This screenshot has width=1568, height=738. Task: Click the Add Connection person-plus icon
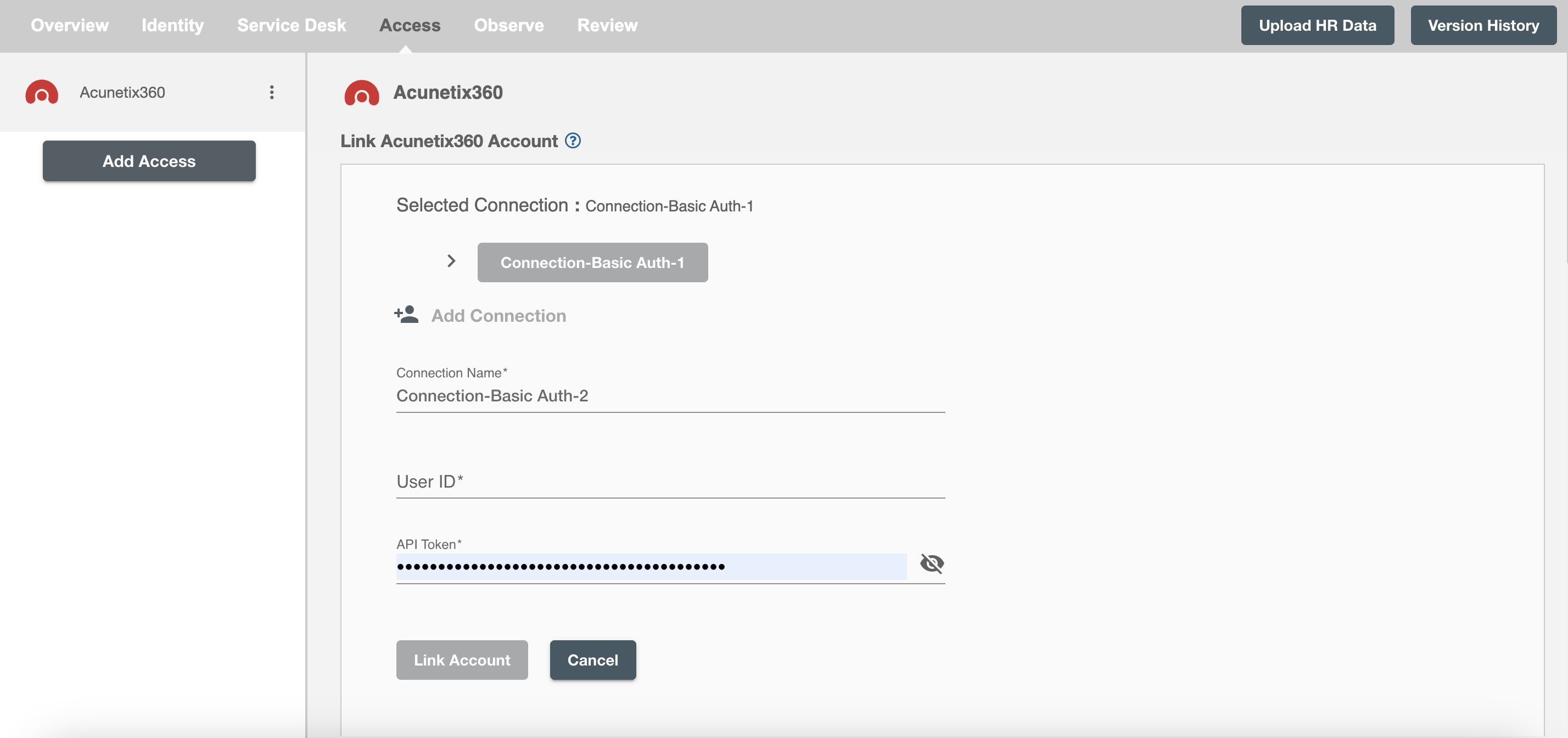click(x=406, y=315)
